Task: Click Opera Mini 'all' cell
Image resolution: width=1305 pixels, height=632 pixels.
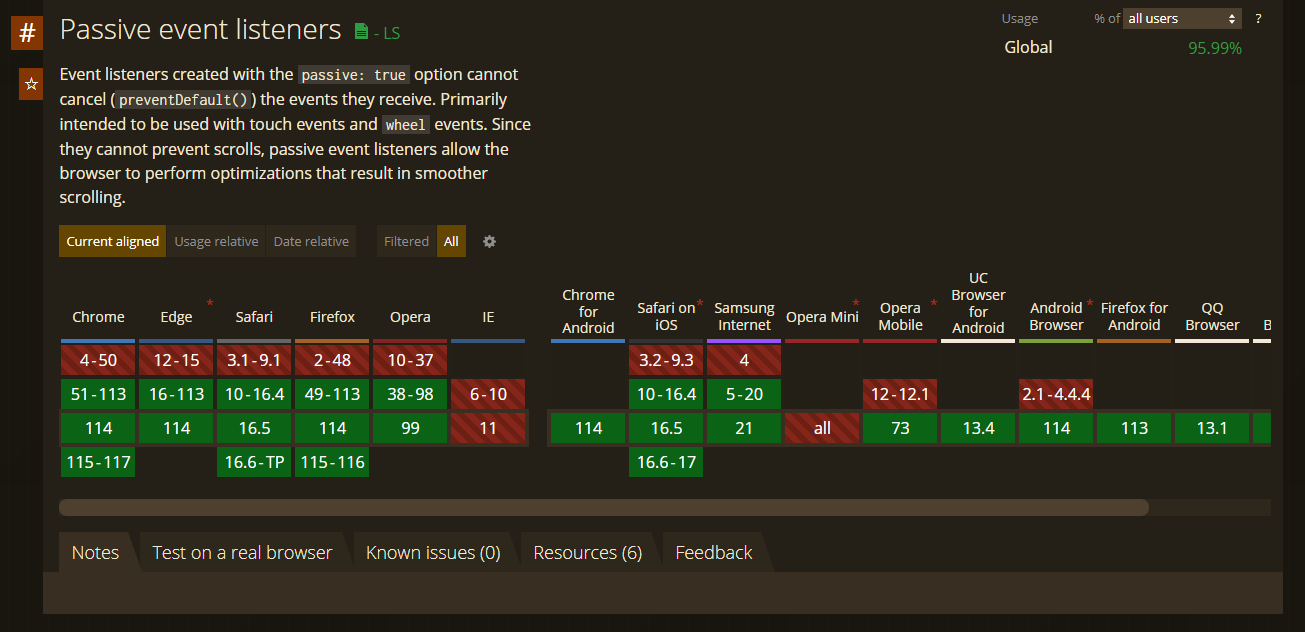Action: tap(822, 428)
